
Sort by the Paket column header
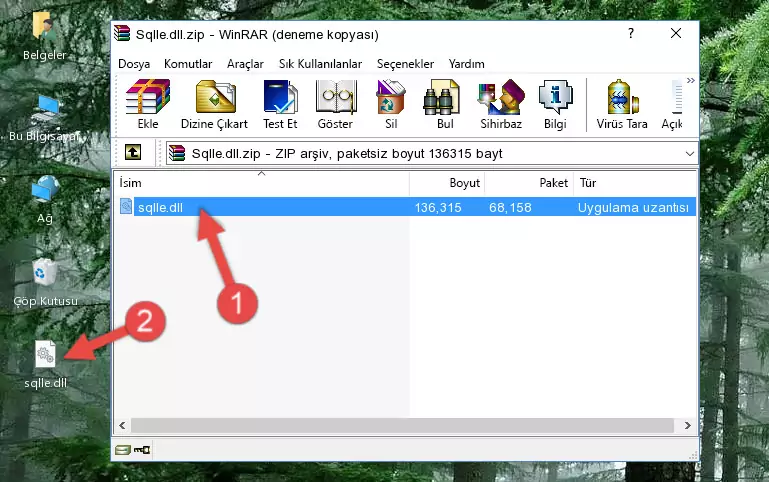(529, 183)
